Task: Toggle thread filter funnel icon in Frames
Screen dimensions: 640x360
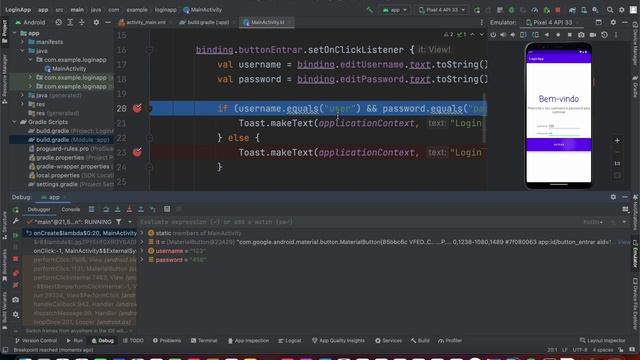Action: 118,222
